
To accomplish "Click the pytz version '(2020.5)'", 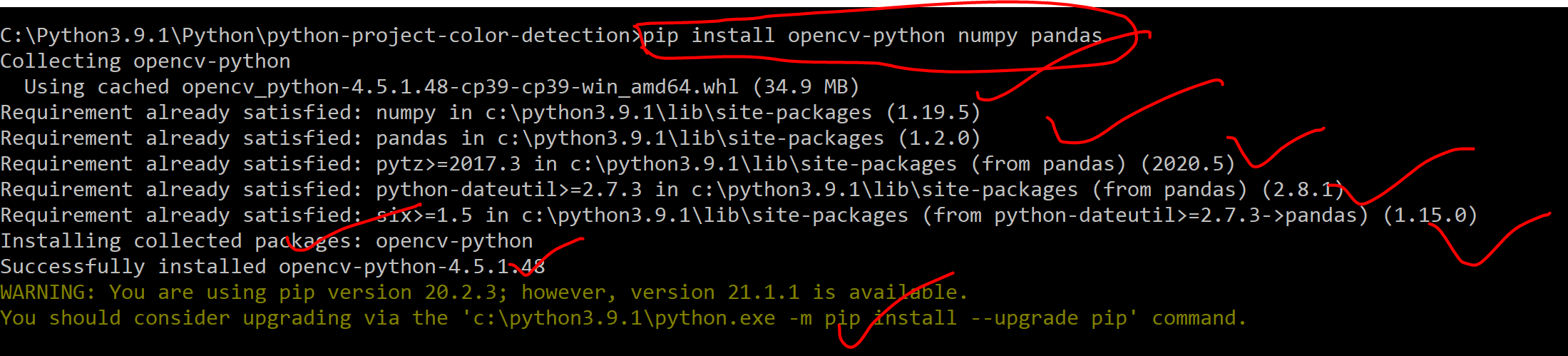I will coord(1187,164).
